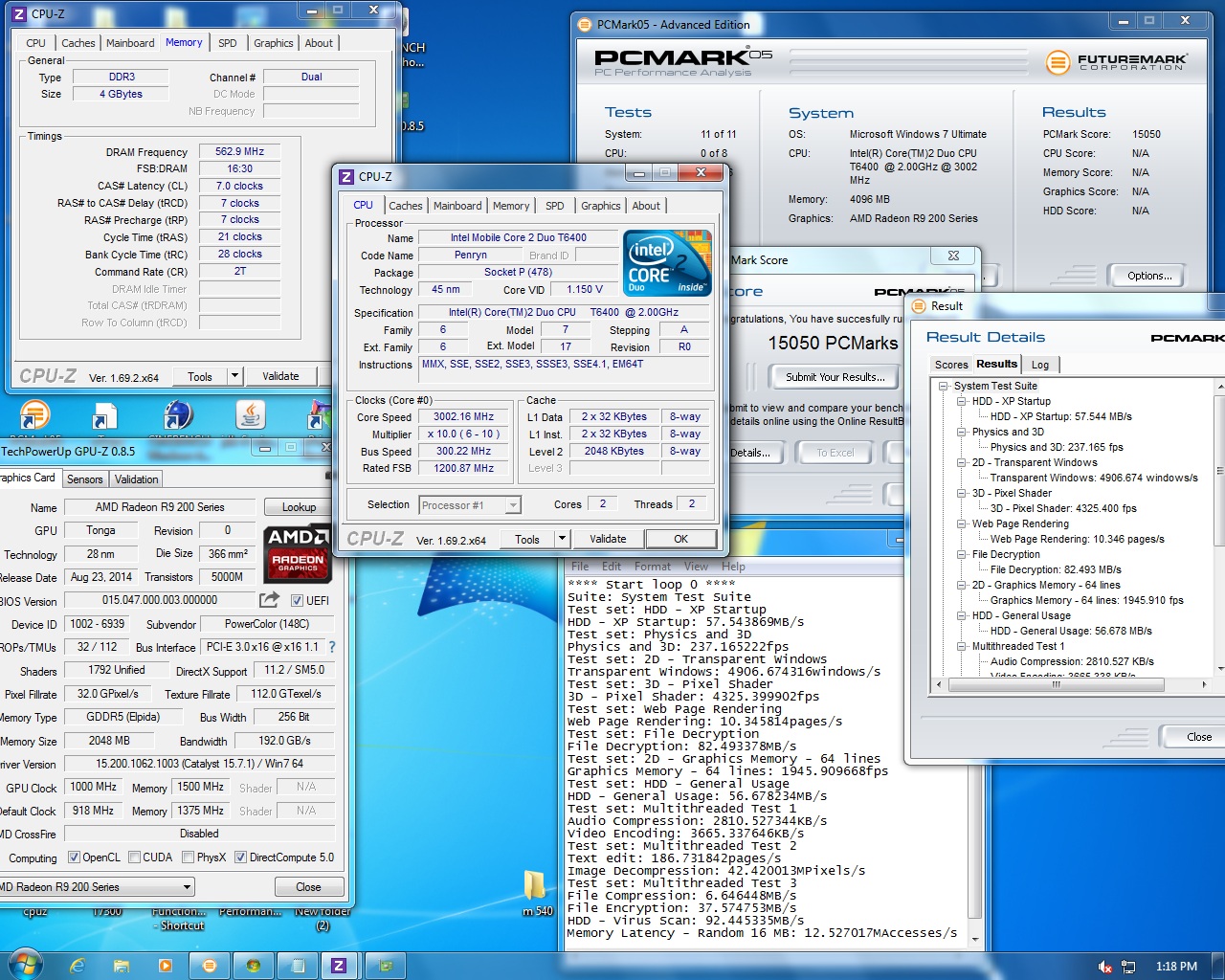1225x980 pixels.
Task: Open the Validation tab in GPU-Z
Action: (x=137, y=479)
